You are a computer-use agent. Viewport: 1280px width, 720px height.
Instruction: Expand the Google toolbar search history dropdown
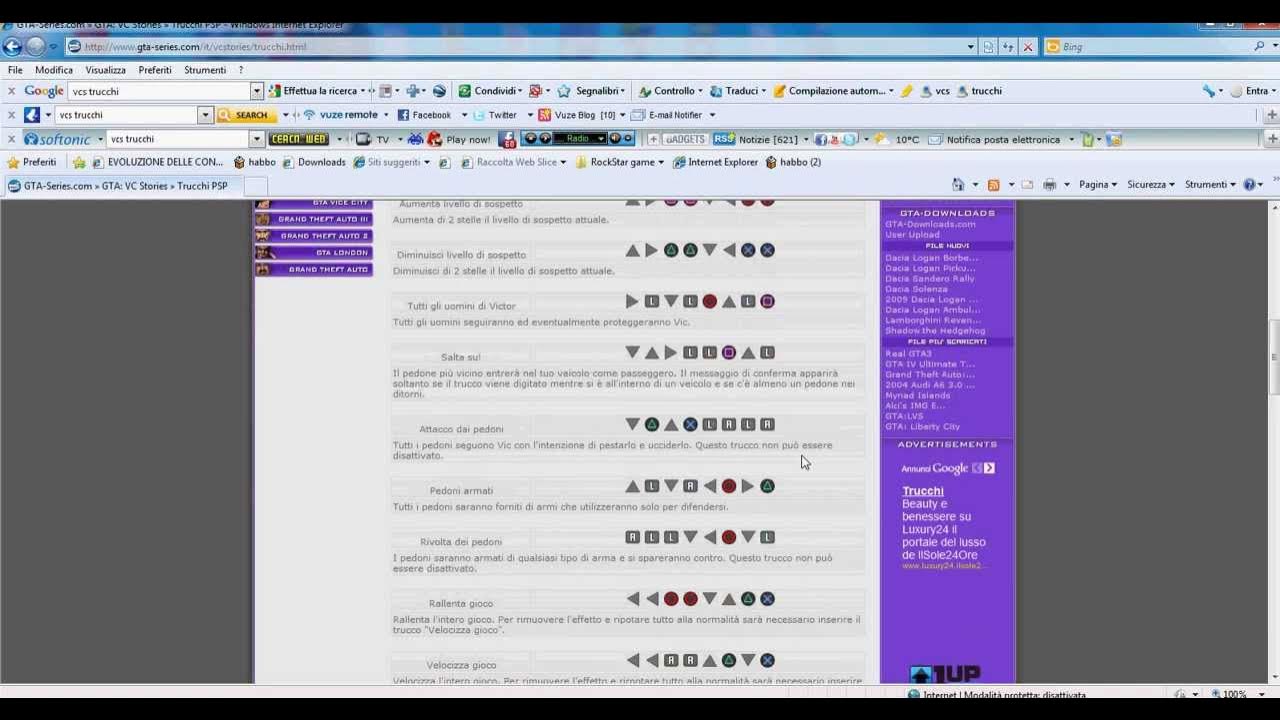256,91
